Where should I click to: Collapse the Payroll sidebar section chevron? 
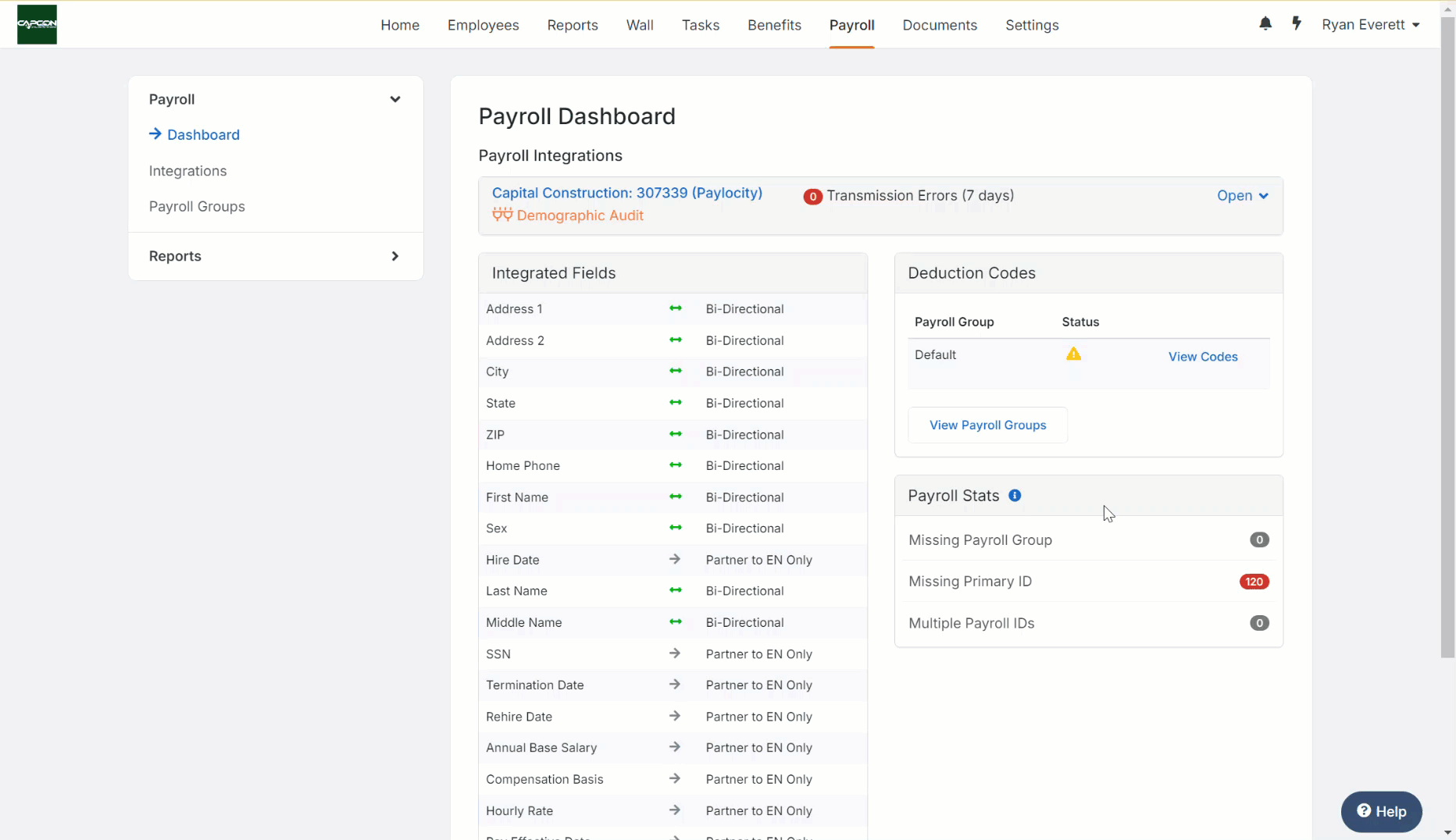(395, 99)
